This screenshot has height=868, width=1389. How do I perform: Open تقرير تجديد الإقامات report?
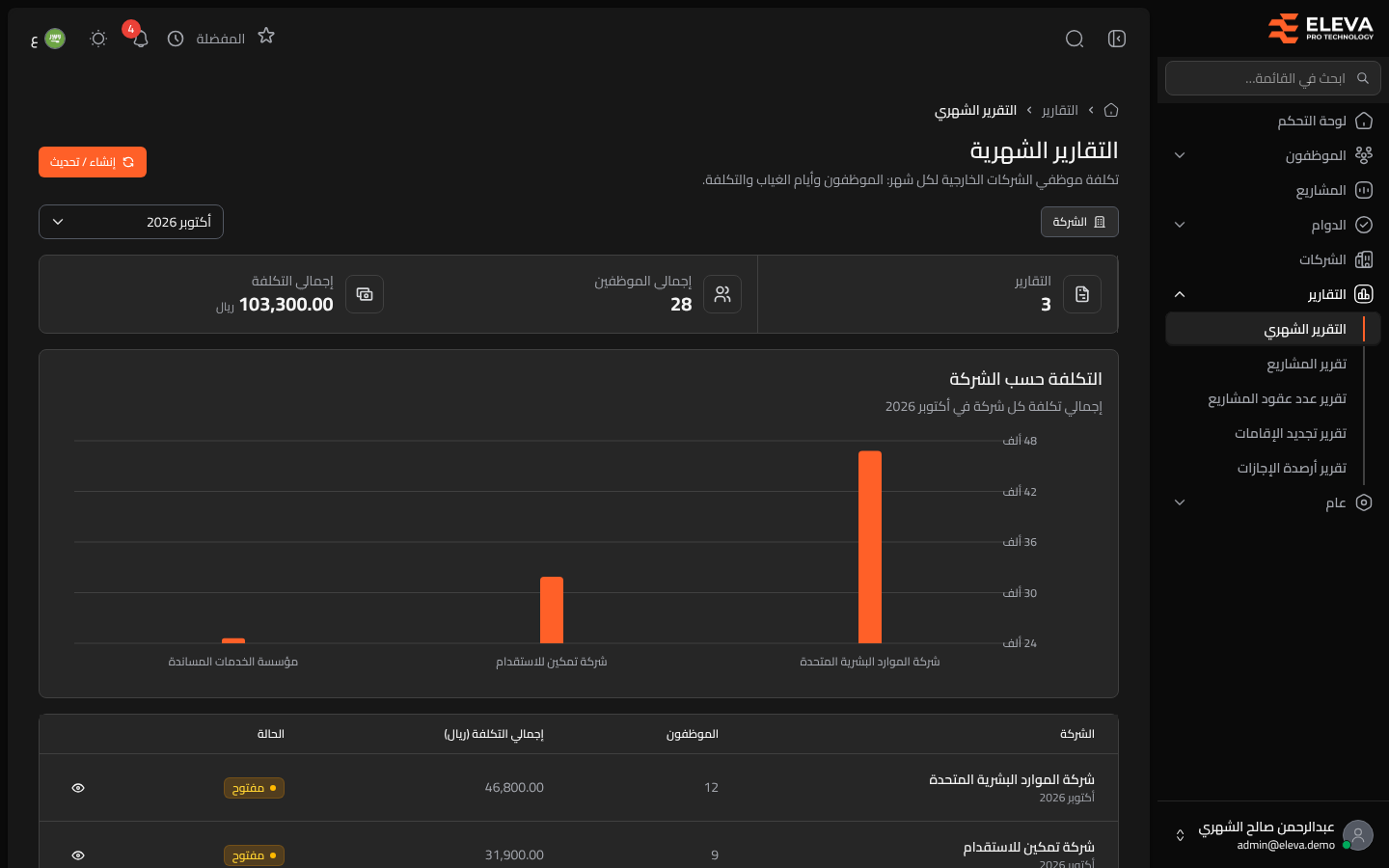coord(1291,433)
